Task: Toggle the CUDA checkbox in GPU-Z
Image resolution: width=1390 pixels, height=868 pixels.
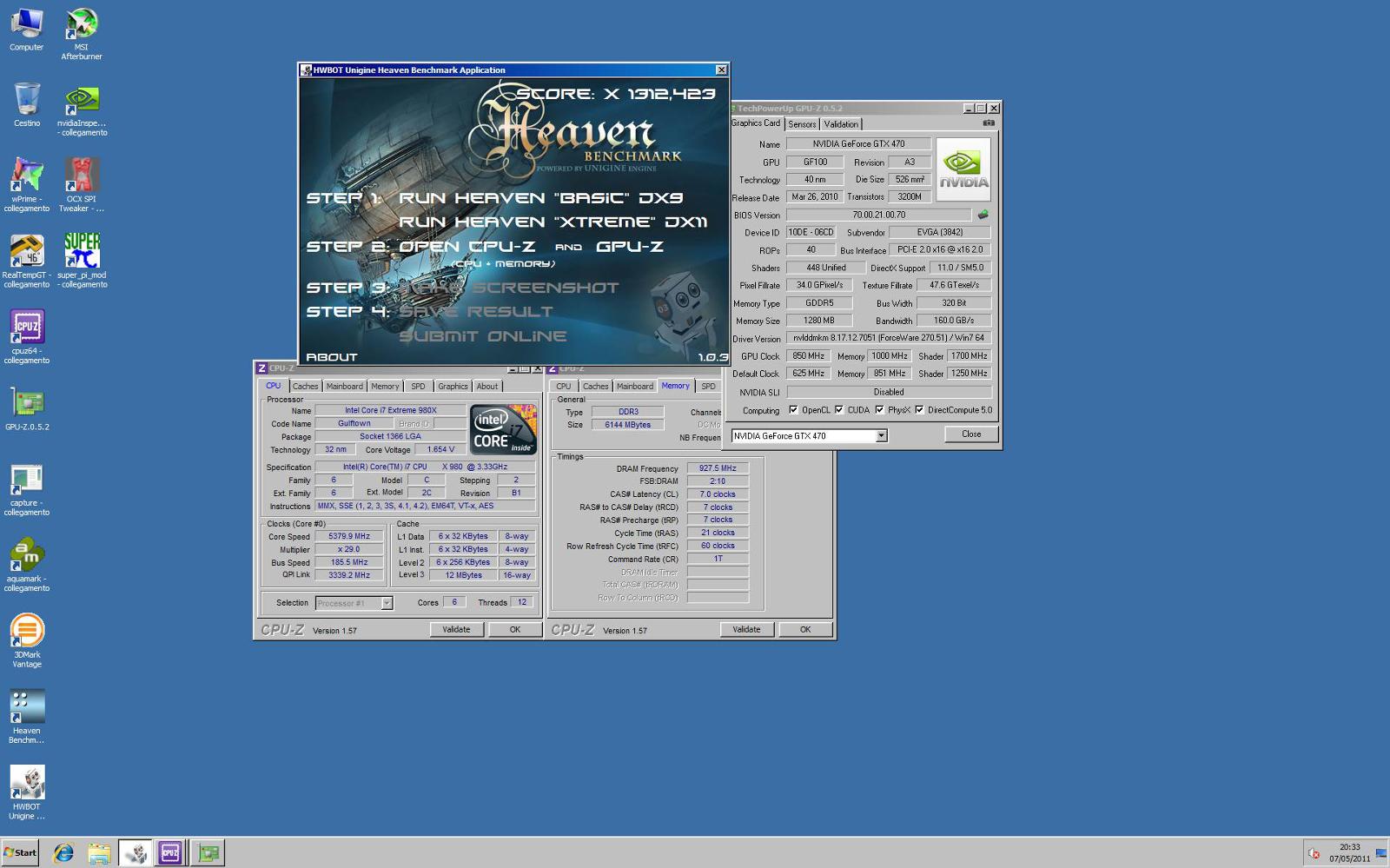Action: click(x=839, y=410)
